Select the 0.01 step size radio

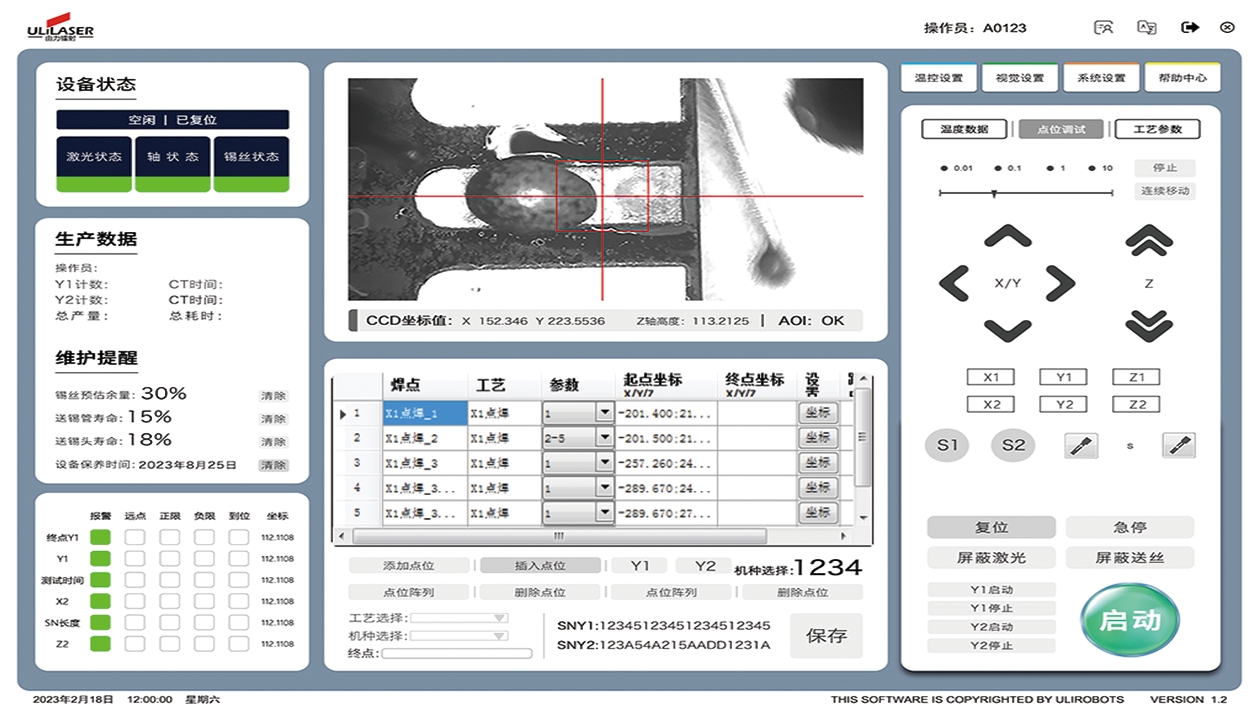coord(945,168)
